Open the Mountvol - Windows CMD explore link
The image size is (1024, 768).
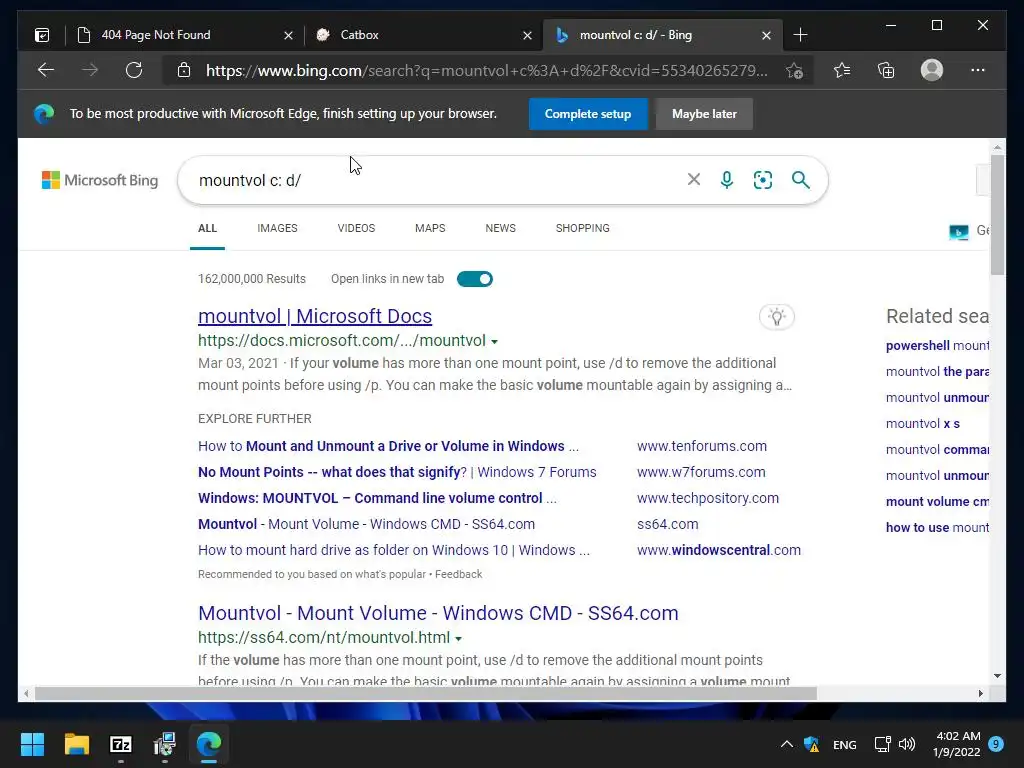(x=366, y=524)
